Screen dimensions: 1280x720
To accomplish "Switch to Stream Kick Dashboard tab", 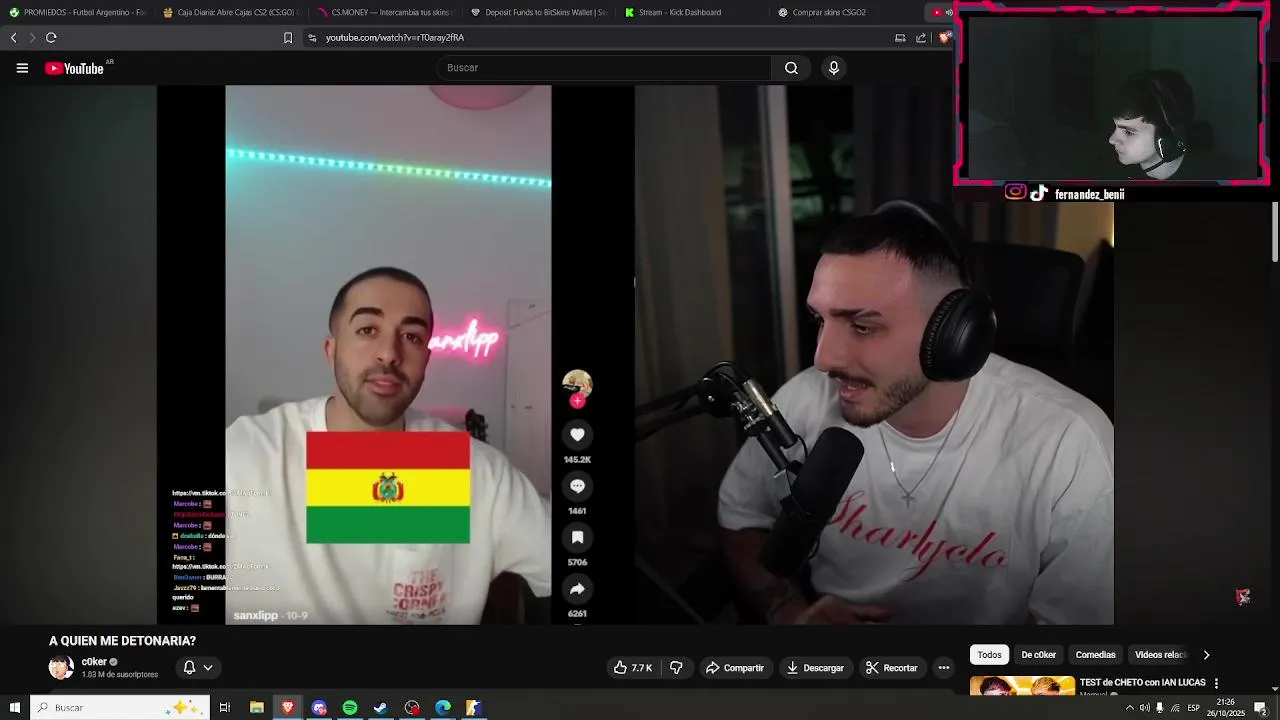I will [x=690, y=13].
